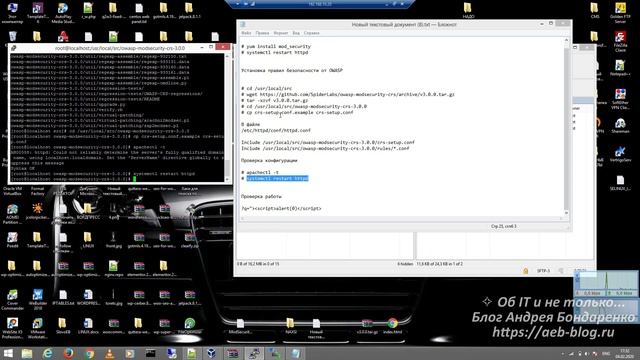Open the WeBuilder 2018 desktop icon
This screenshot has height=360, width=640.
tap(37, 299)
